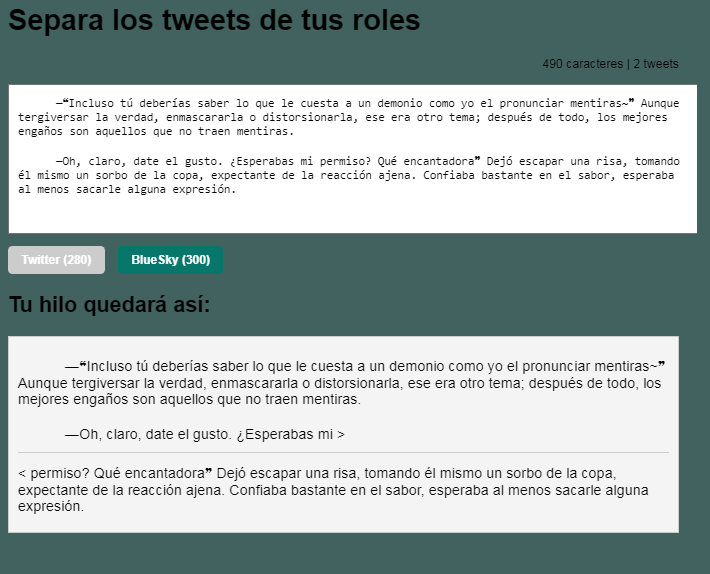Image resolution: width=710 pixels, height=574 pixels.
Task: Click empty space at bottom of the text editor
Action: (x=350, y=215)
